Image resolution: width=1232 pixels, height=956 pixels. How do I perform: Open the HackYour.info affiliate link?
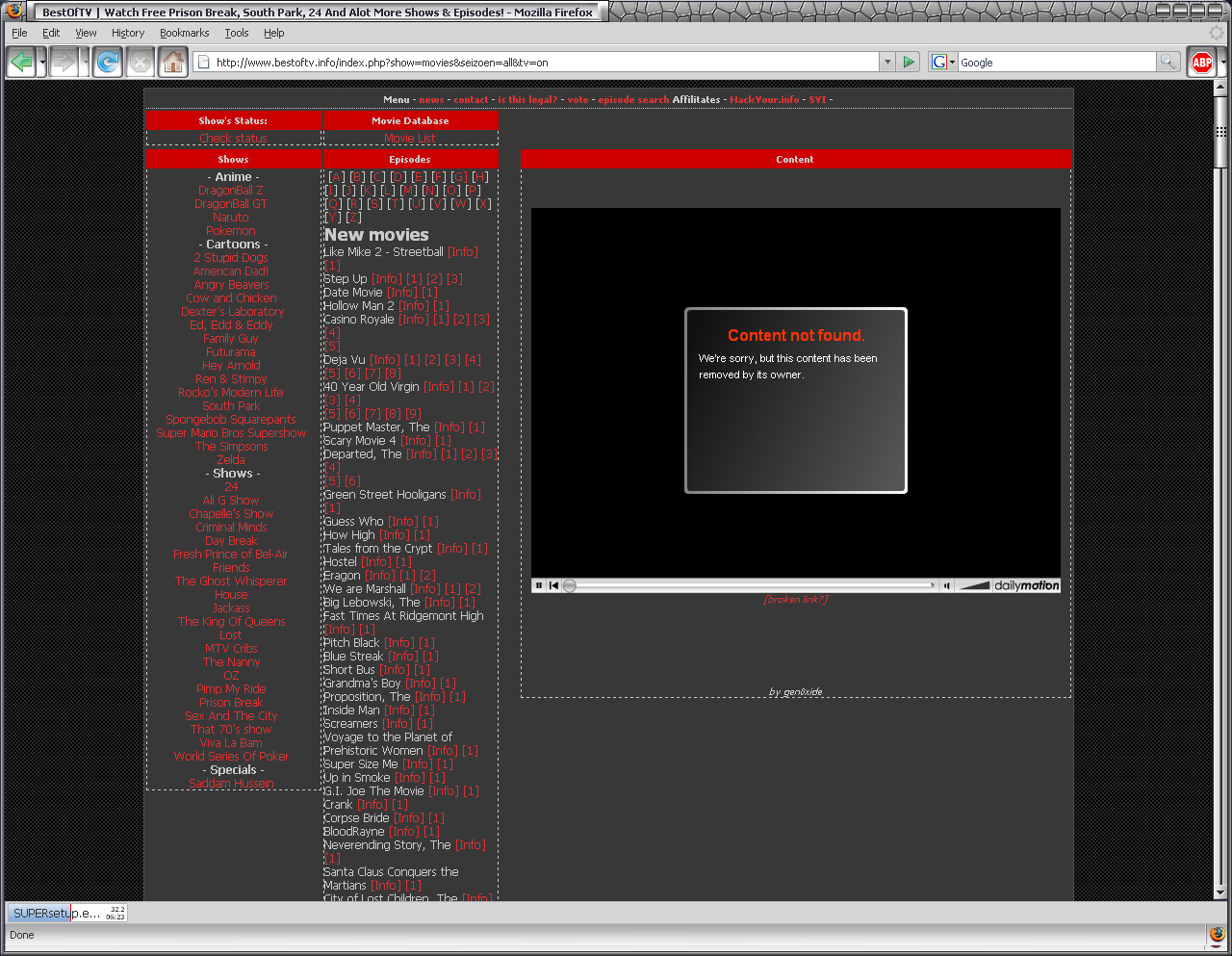click(x=764, y=99)
